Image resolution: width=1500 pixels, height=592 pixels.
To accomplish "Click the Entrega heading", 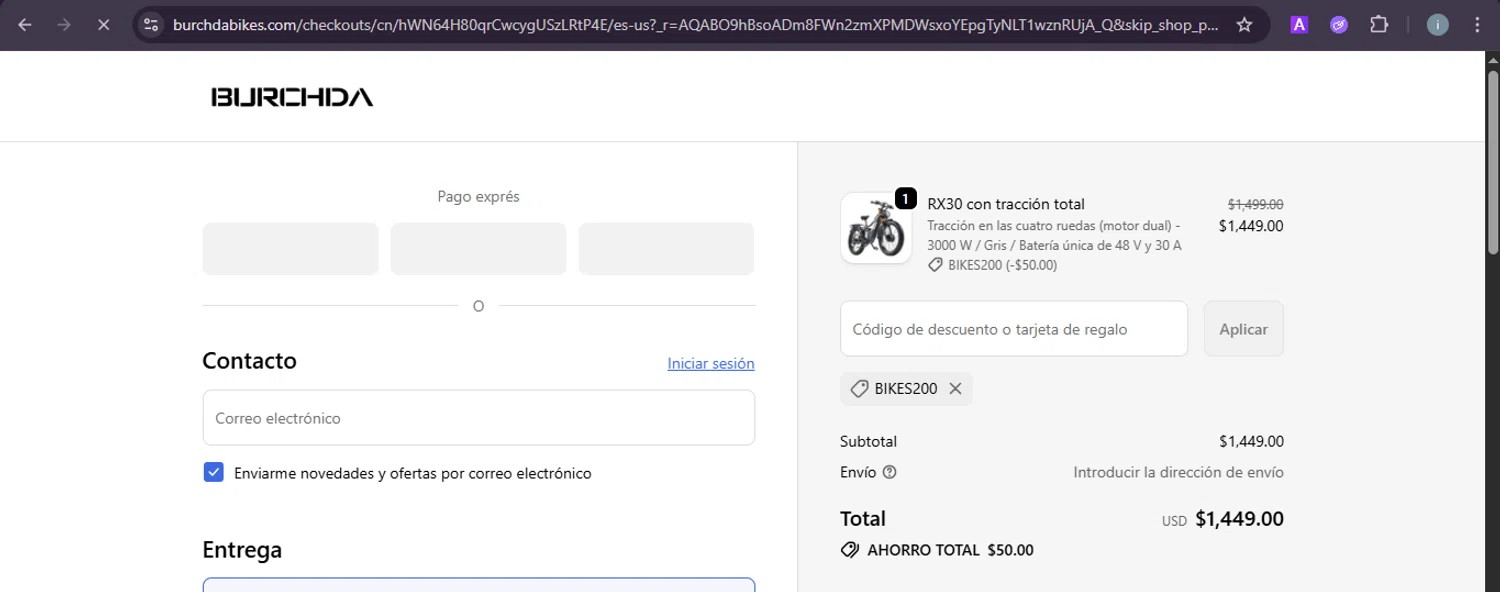I will [x=242, y=550].
